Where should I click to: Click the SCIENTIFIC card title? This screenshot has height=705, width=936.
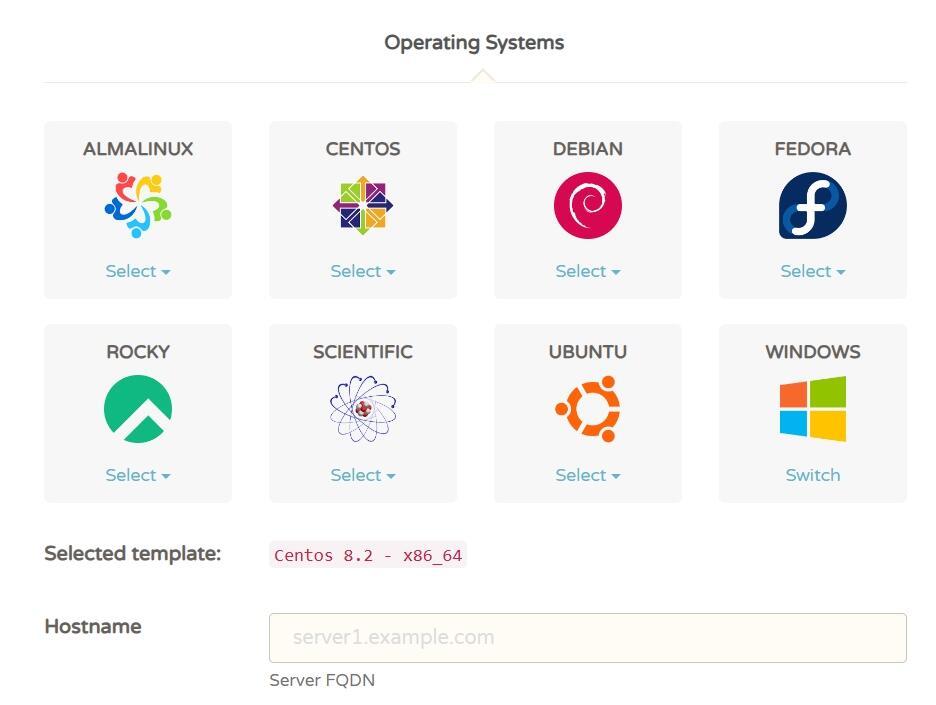(x=363, y=352)
